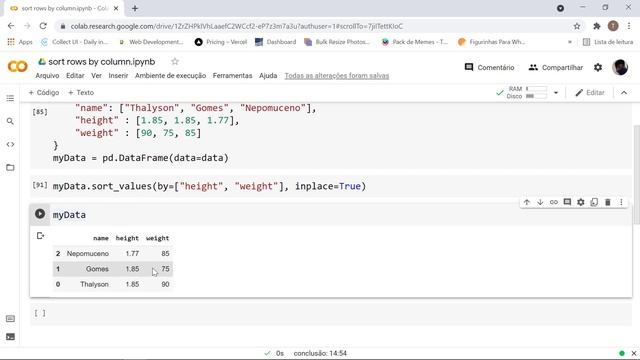The image size is (640, 360).
Task: Click 'conclusão: 14:54' status text
Action: pos(320,353)
